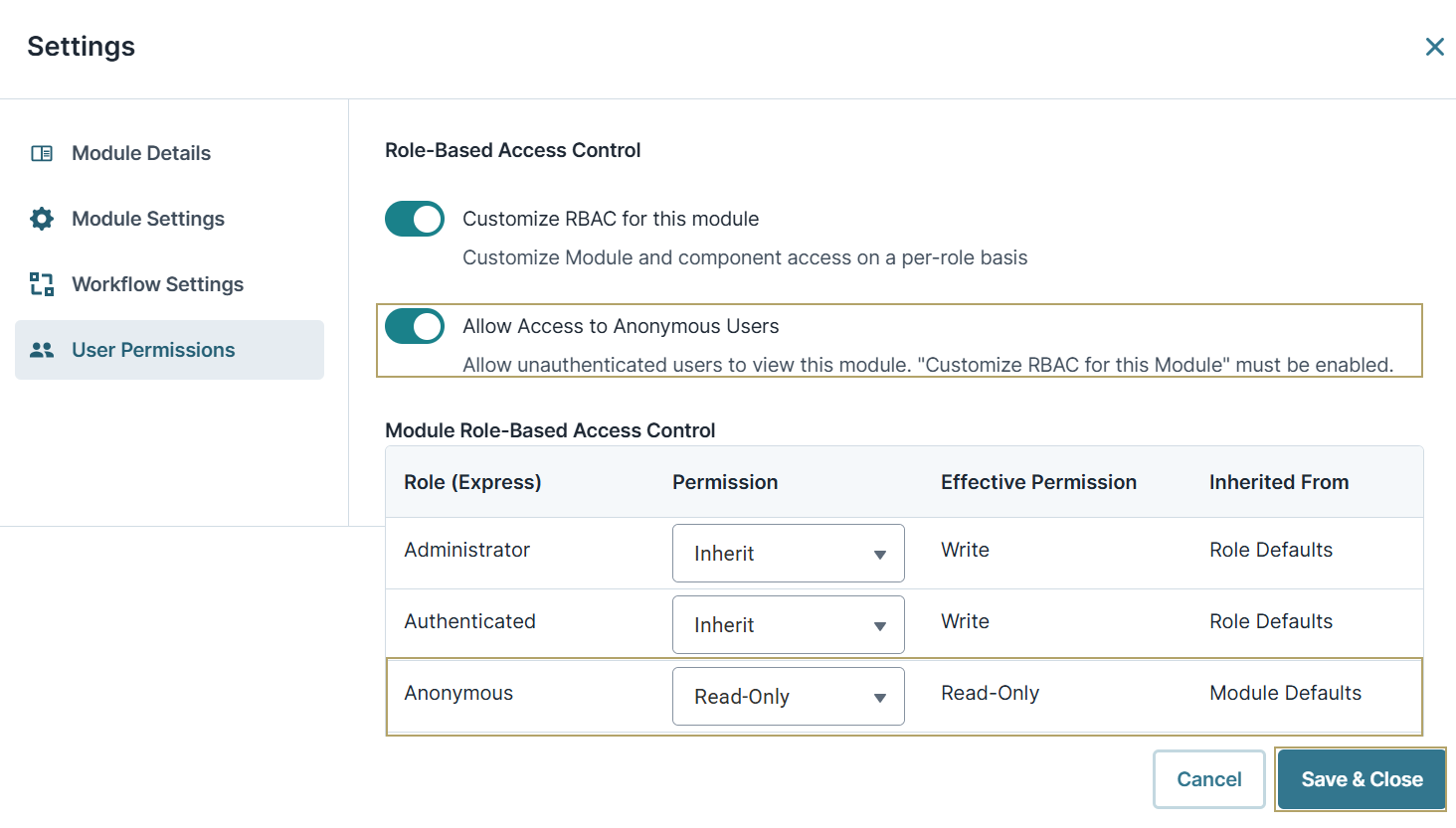Click Module Defaults in Anonymous row
1456x828 pixels.
pyautogui.click(x=1285, y=693)
